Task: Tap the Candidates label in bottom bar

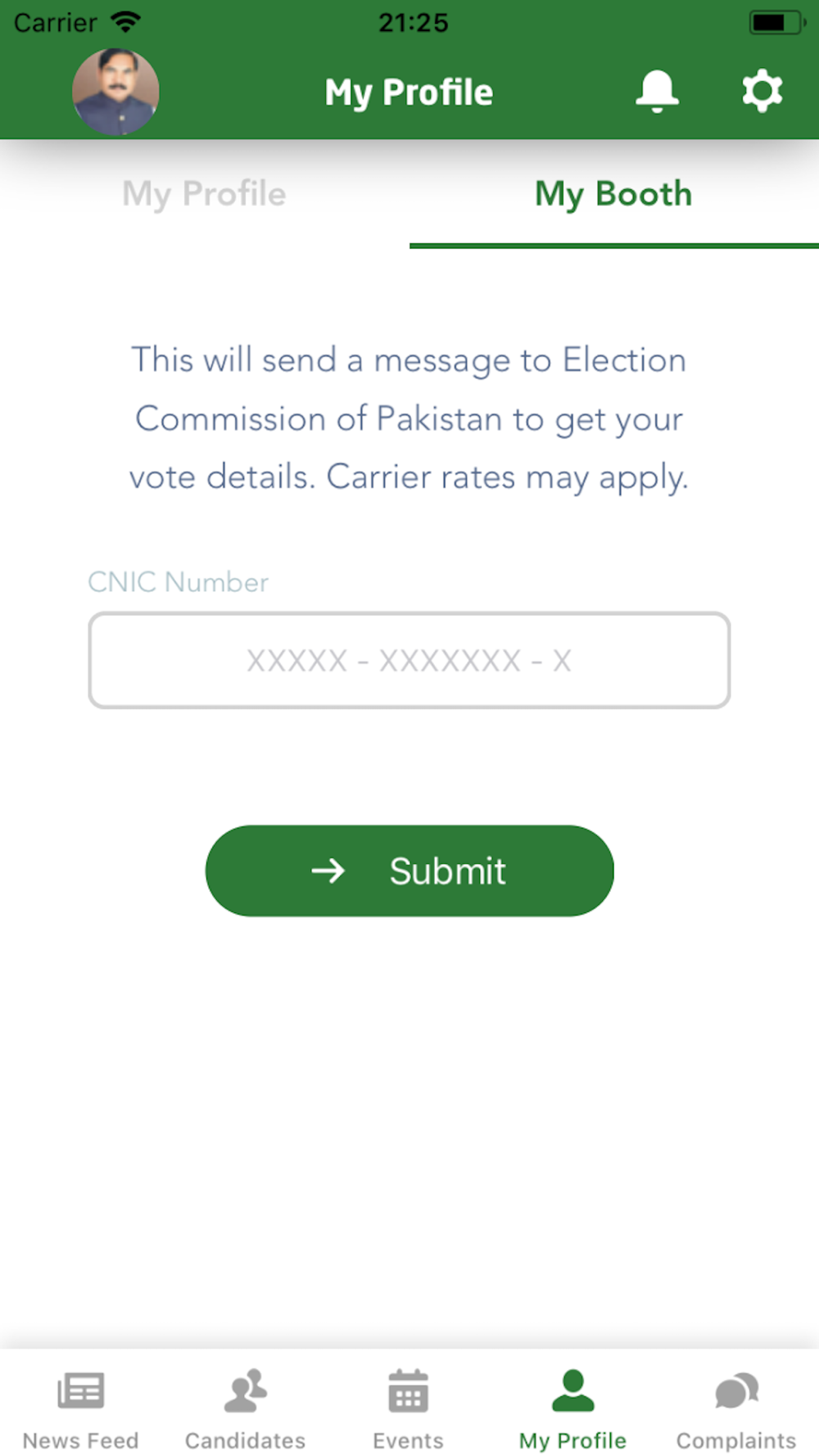Action: click(245, 1440)
